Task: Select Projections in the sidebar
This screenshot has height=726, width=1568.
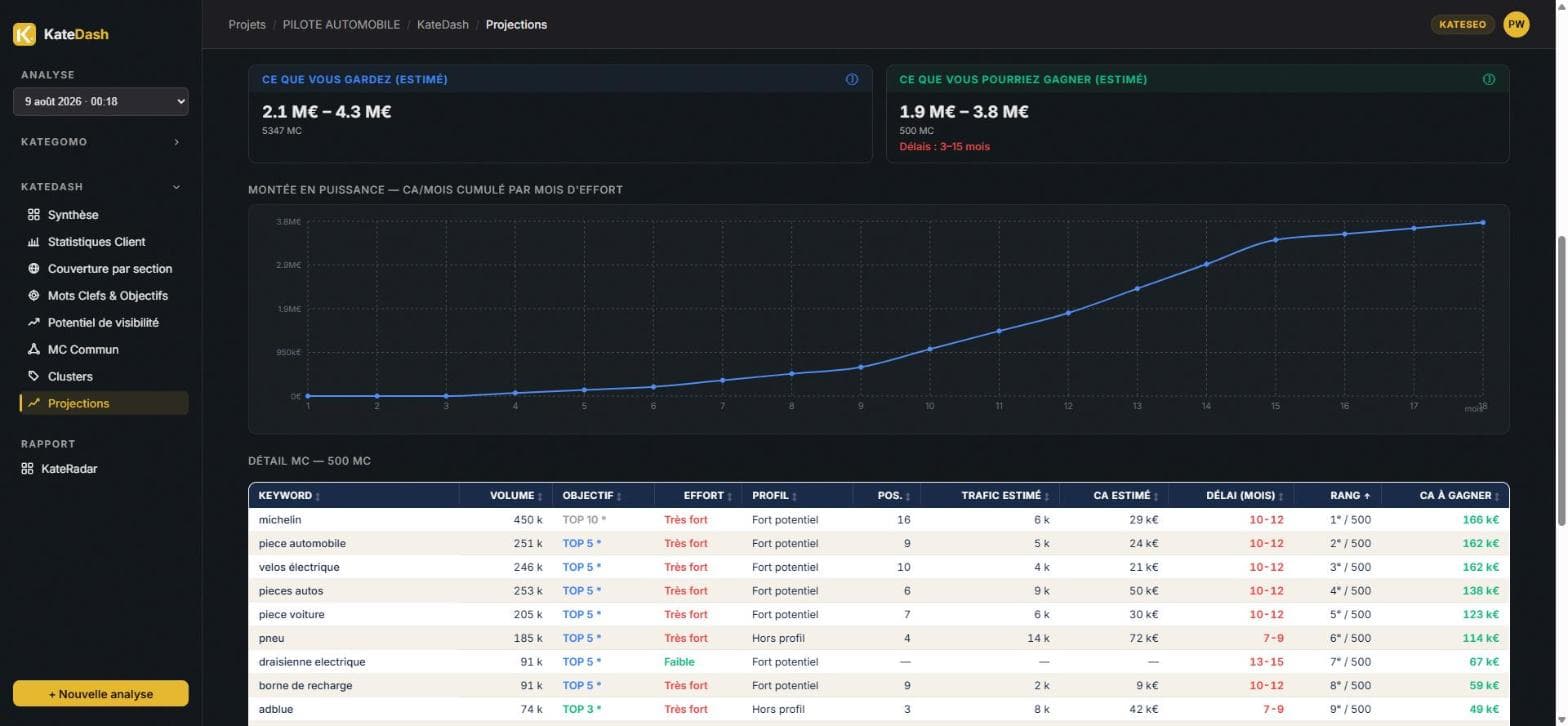Action: click(x=104, y=404)
